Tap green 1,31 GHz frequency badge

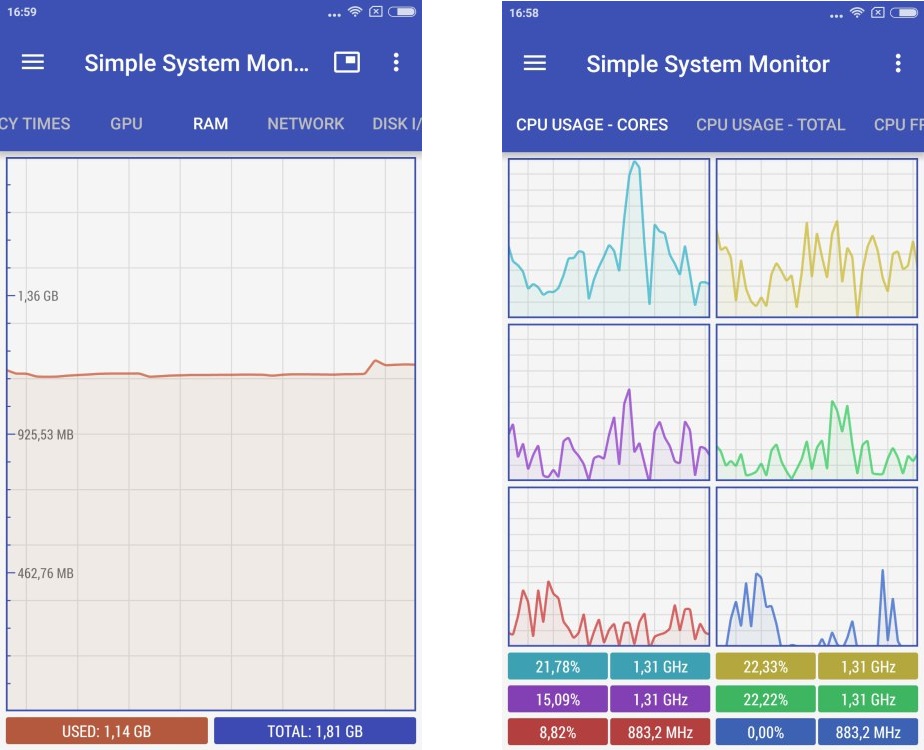[868, 699]
